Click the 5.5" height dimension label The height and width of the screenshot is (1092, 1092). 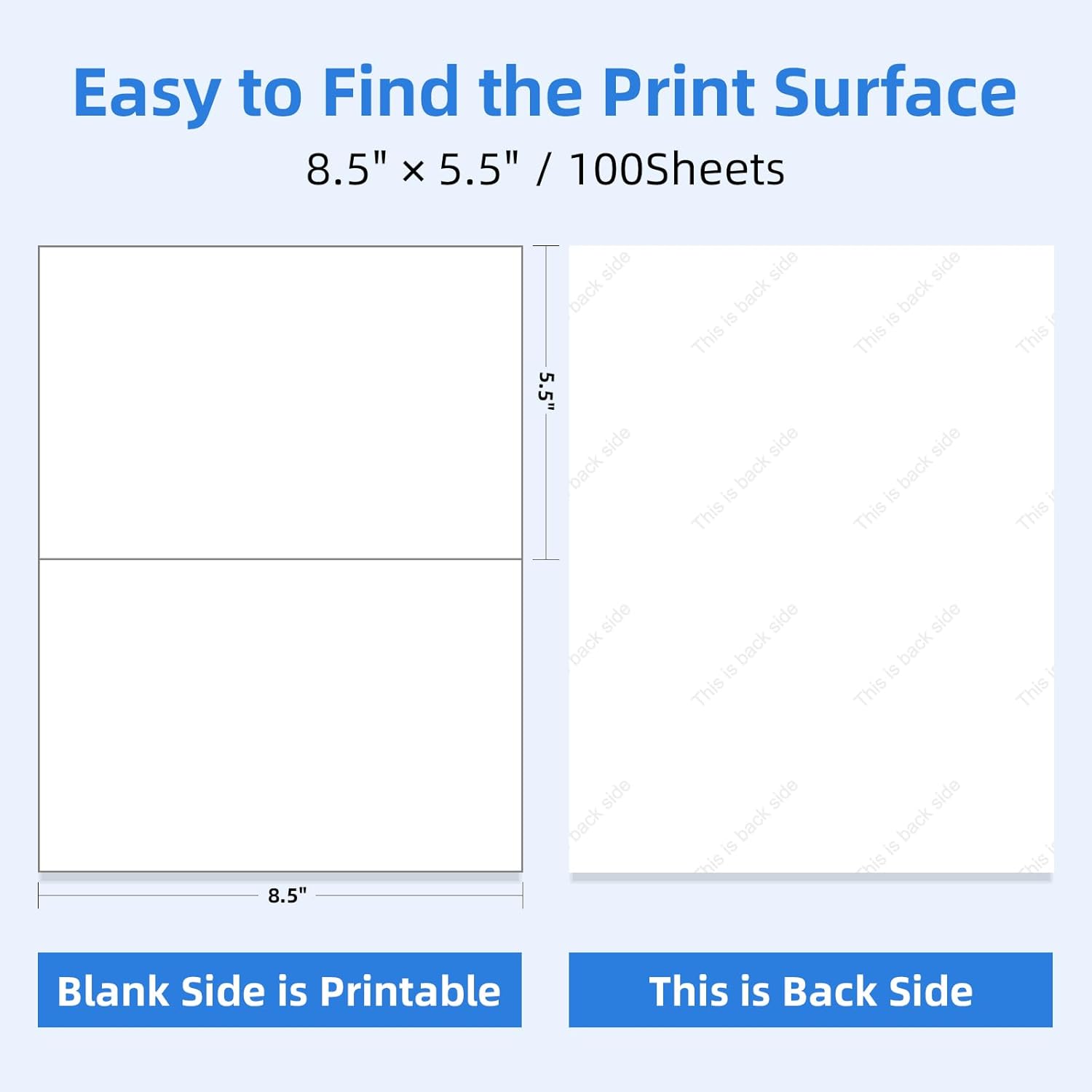[546, 391]
